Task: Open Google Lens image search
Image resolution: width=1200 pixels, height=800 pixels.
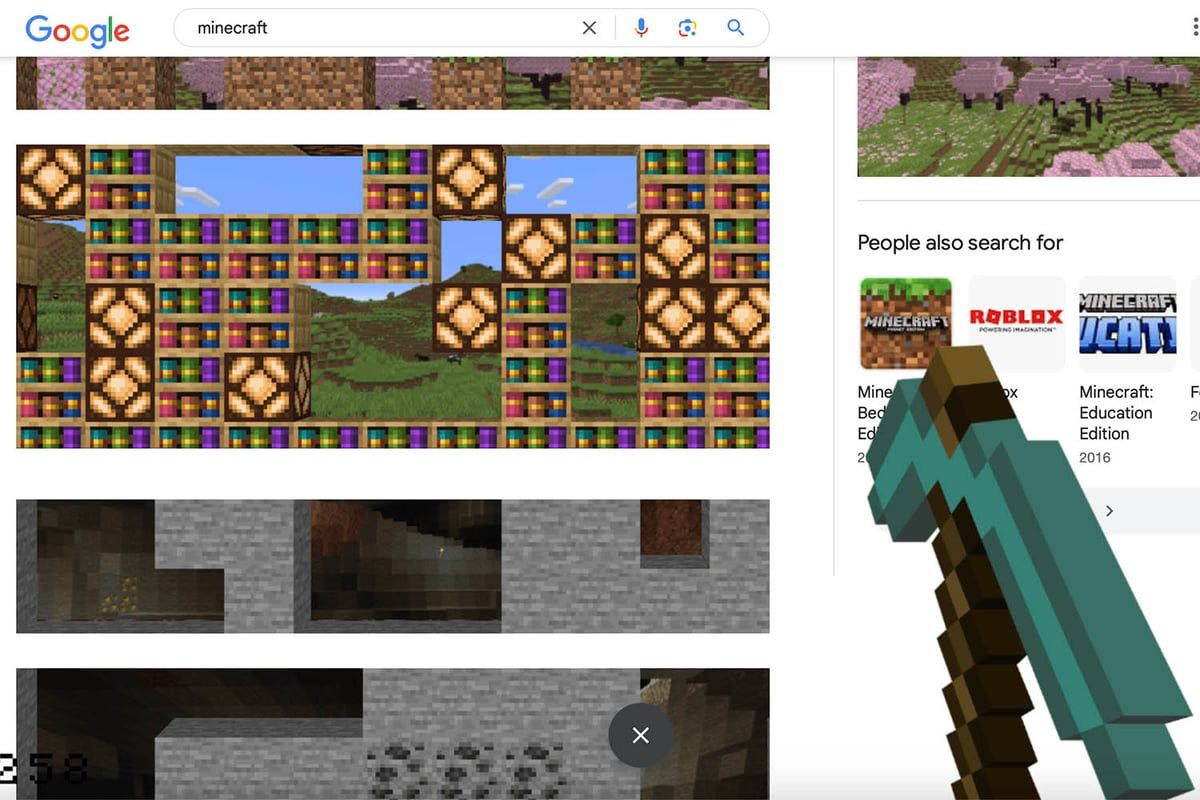Action: [x=687, y=28]
